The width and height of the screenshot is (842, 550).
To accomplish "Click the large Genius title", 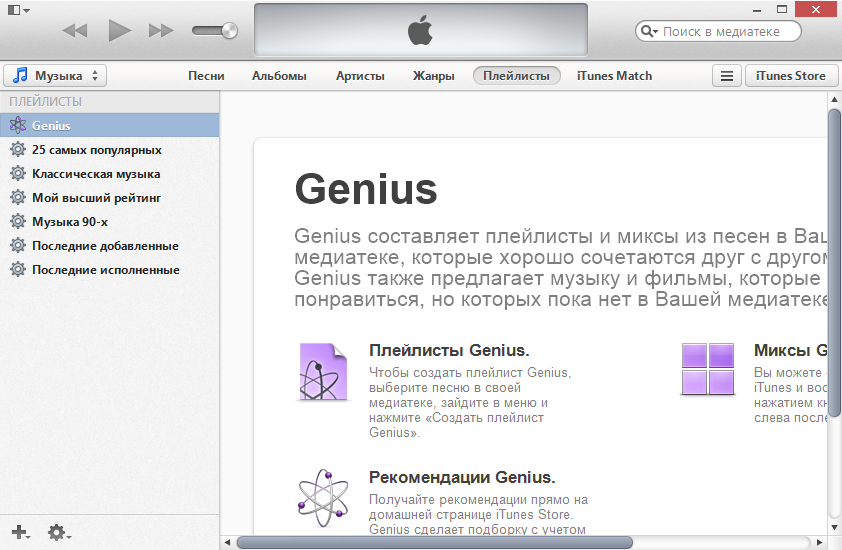I will click(366, 189).
